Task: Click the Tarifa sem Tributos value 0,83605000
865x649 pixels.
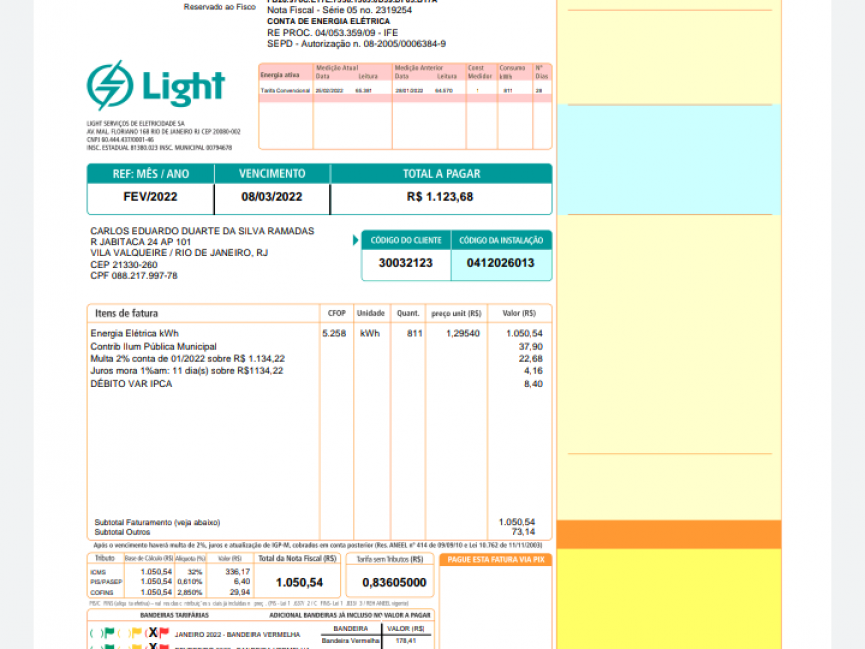Action: pyautogui.click(x=394, y=582)
